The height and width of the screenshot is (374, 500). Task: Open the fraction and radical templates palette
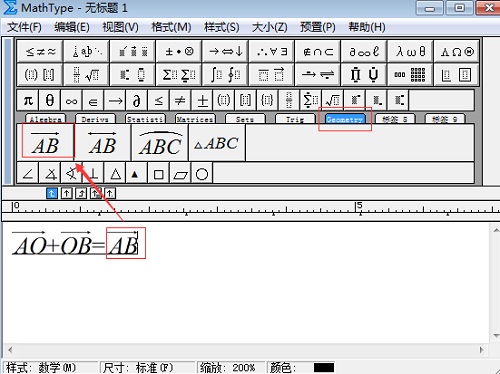pyautogui.click(x=86, y=74)
